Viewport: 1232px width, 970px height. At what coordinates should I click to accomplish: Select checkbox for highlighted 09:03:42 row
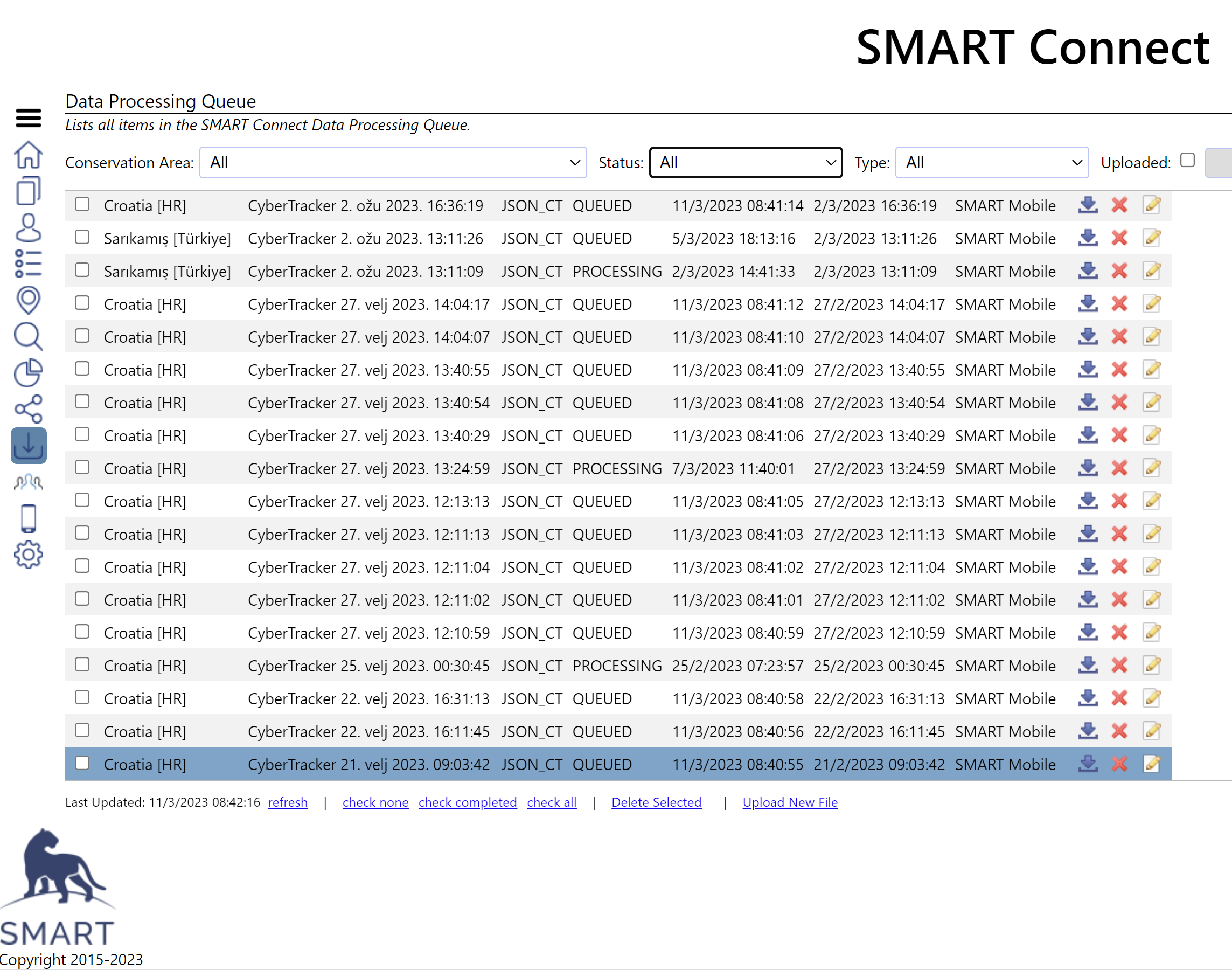click(82, 763)
